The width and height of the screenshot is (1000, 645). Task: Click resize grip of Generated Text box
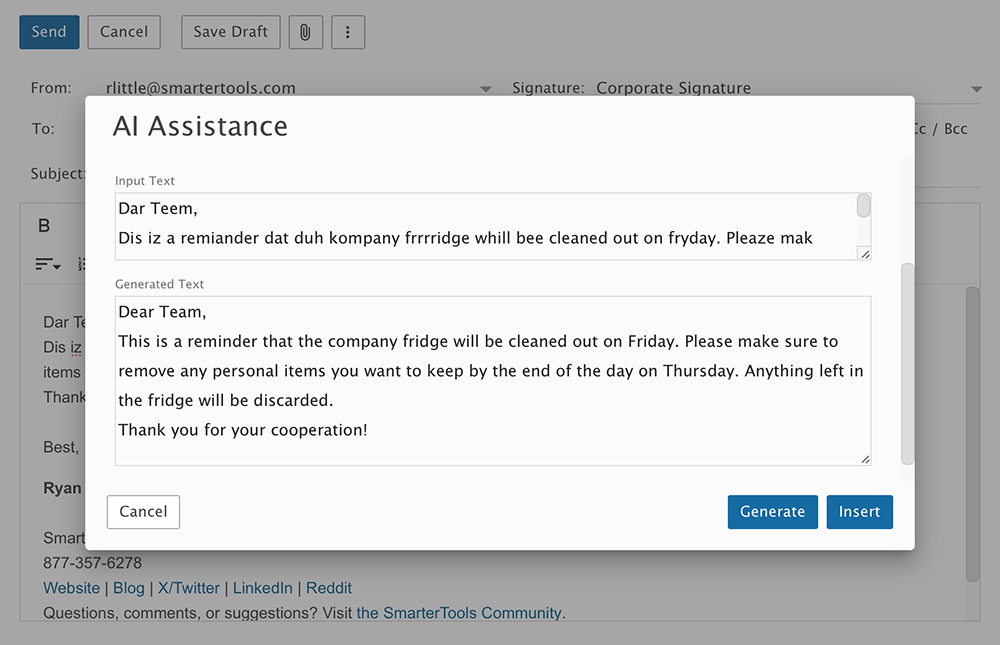tap(865, 459)
